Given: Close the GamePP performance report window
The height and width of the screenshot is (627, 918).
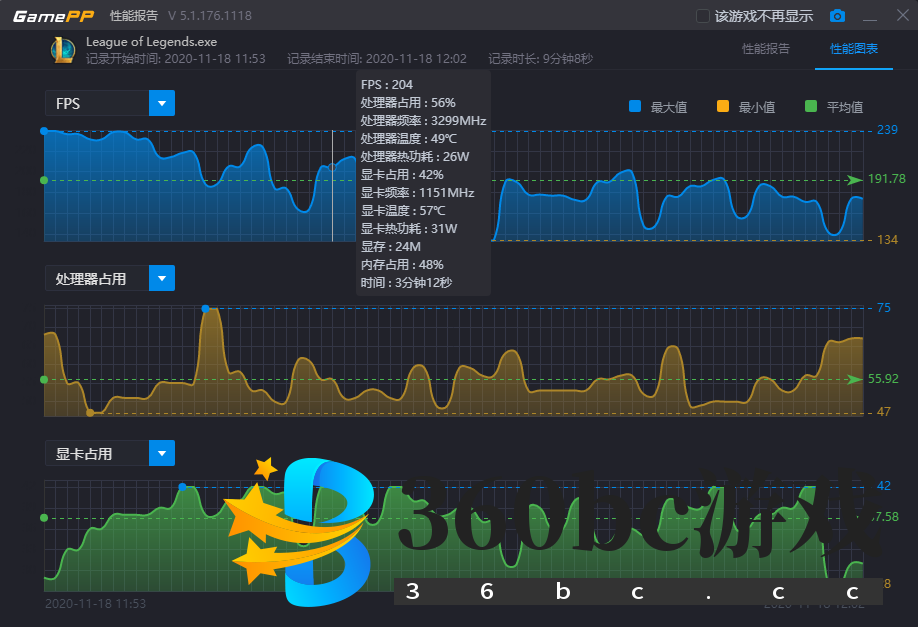Looking at the screenshot, I should 899,16.
